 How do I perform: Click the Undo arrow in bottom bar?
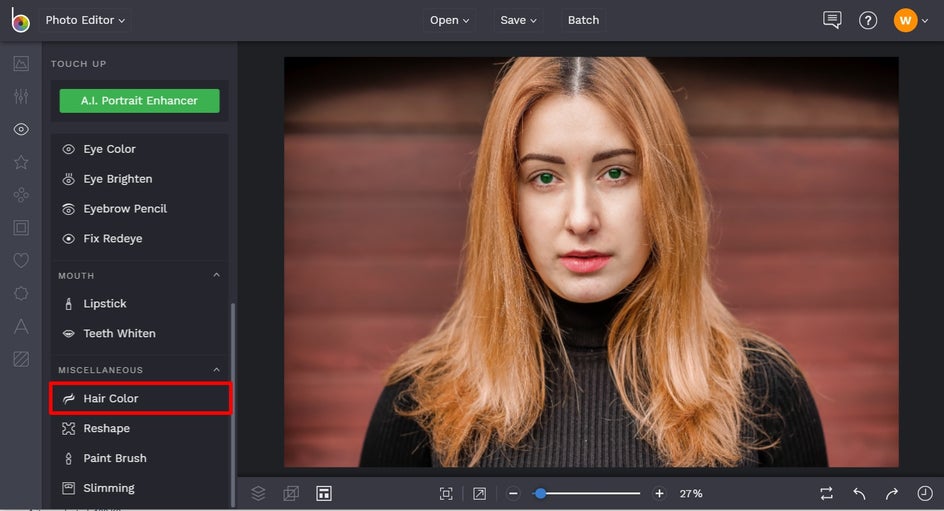click(x=859, y=493)
